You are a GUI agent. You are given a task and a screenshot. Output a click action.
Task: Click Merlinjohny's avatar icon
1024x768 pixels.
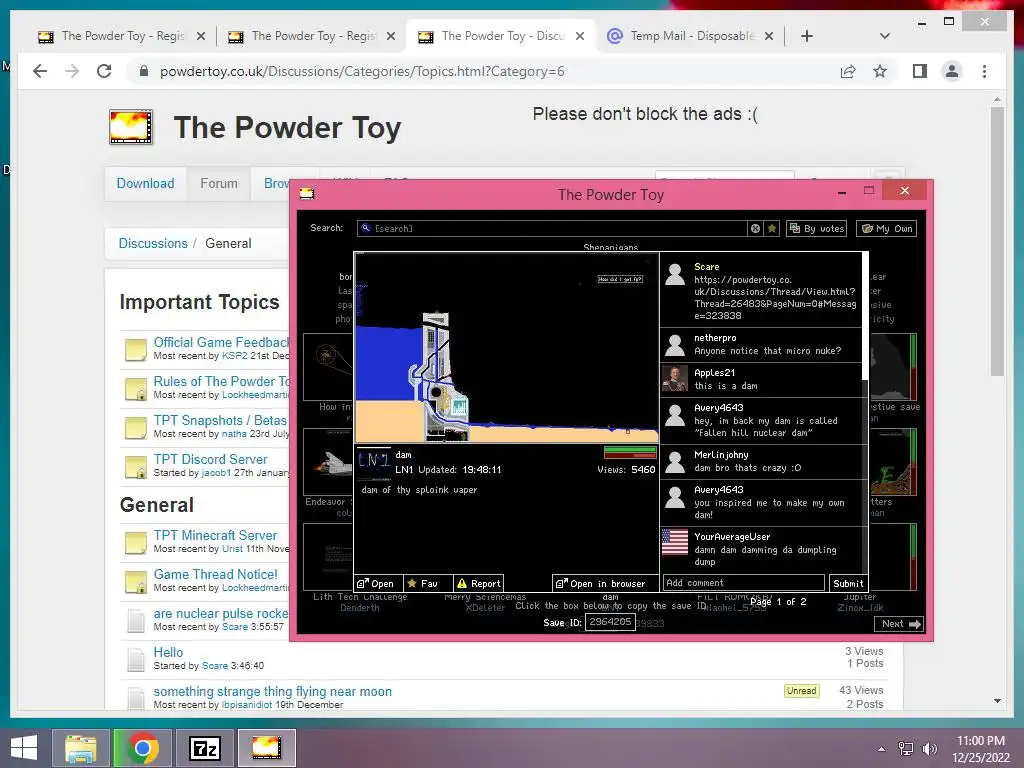675,461
